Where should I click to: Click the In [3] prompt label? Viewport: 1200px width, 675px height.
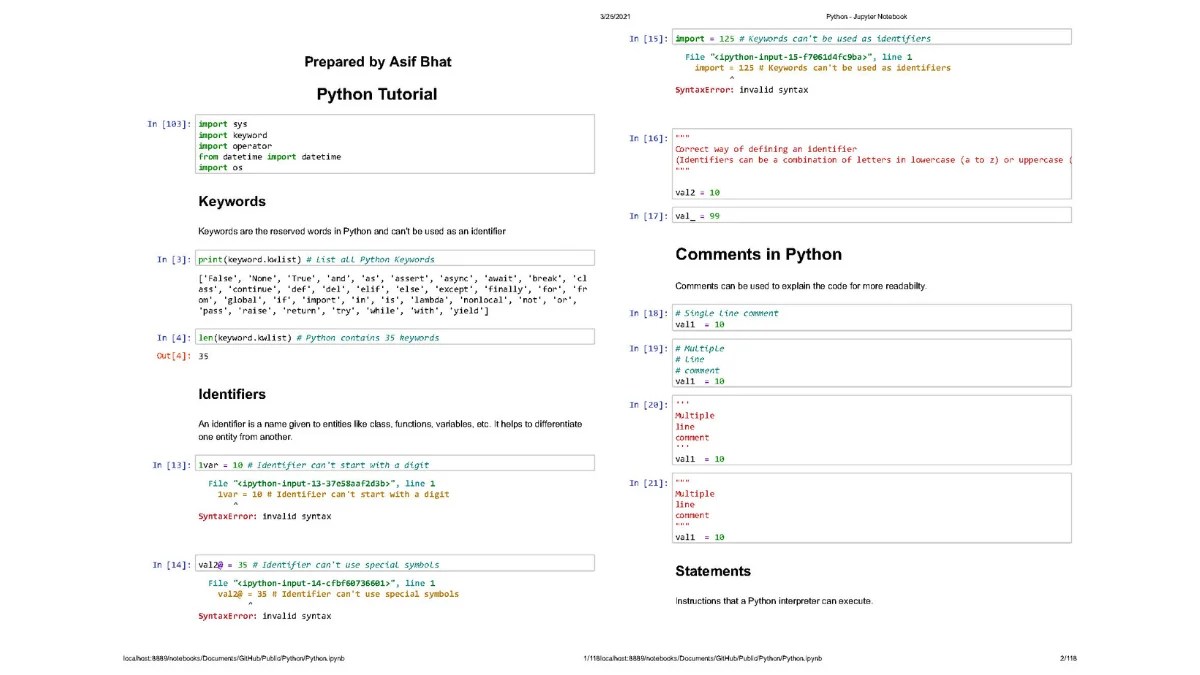(174, 259)
